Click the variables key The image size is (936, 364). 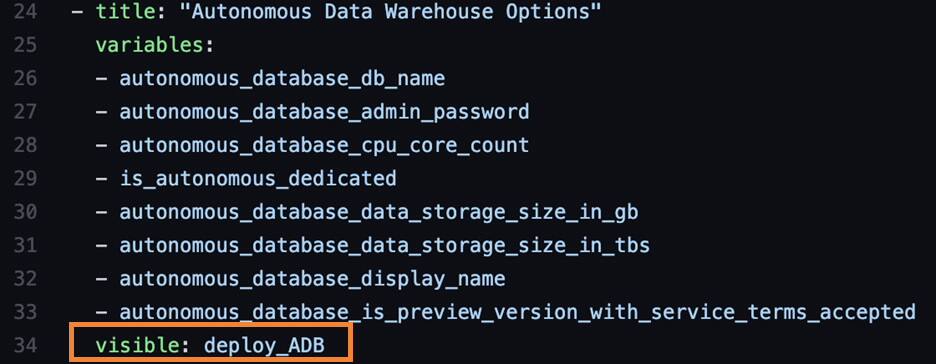coord(149,45)
